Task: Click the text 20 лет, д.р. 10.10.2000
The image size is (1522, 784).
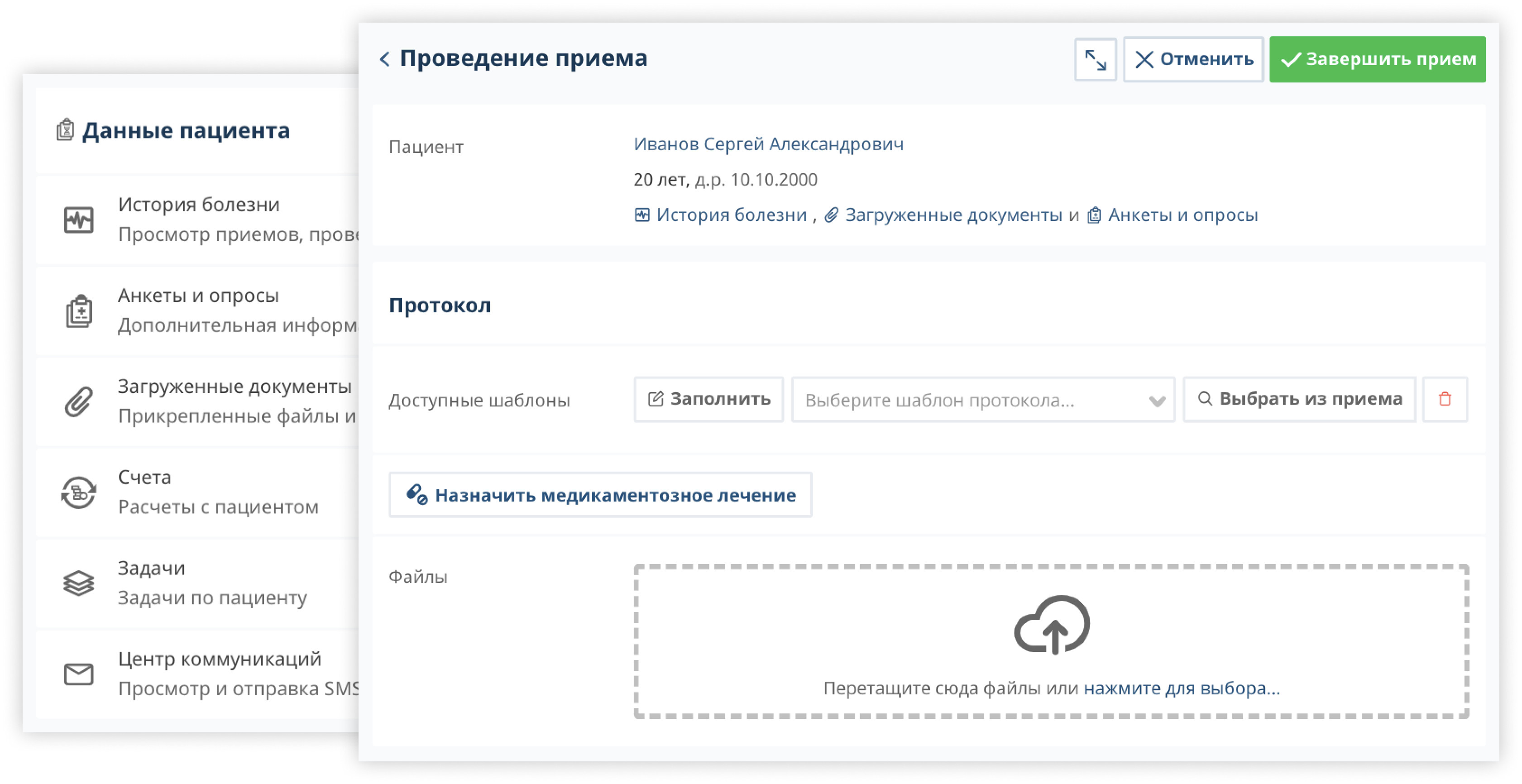Action: [x=725, y=179]
